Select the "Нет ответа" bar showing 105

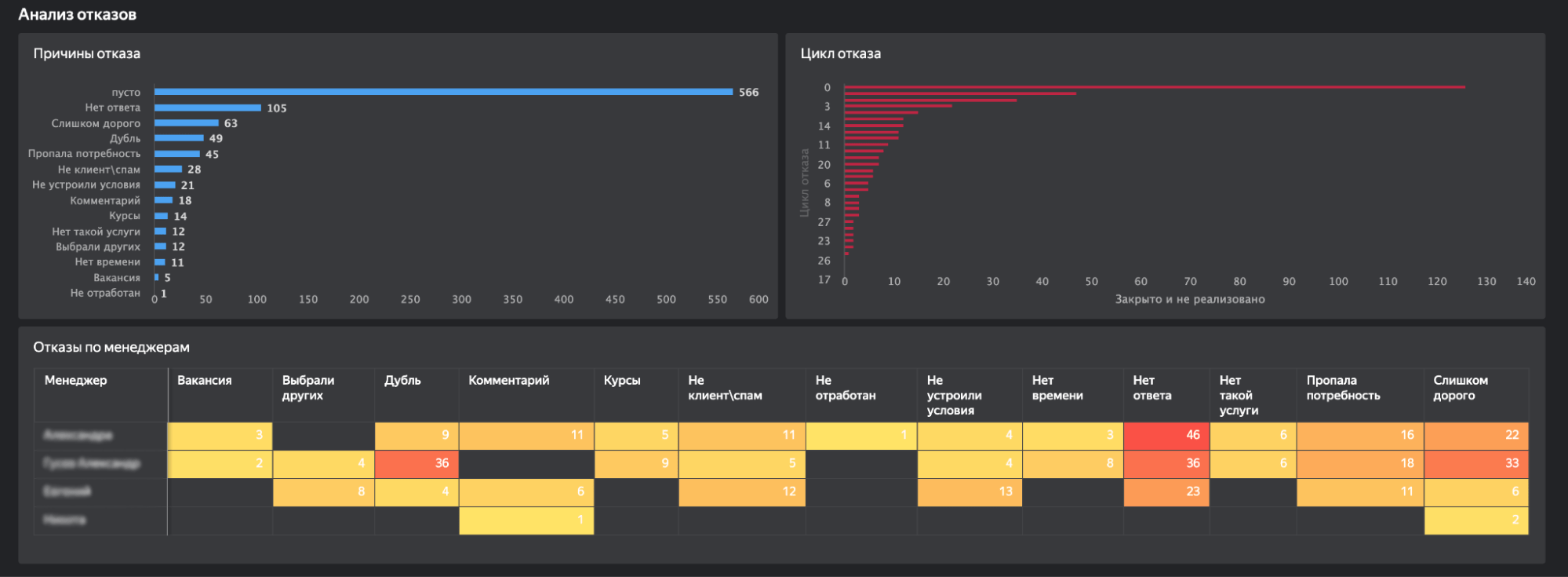208,108
